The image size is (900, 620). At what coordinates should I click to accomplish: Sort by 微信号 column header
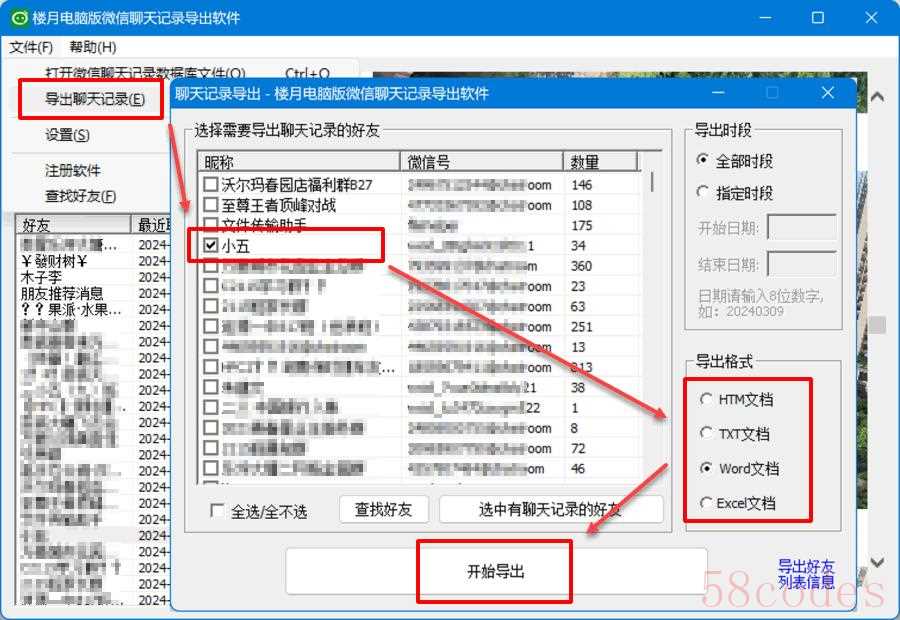click(482, 162)
